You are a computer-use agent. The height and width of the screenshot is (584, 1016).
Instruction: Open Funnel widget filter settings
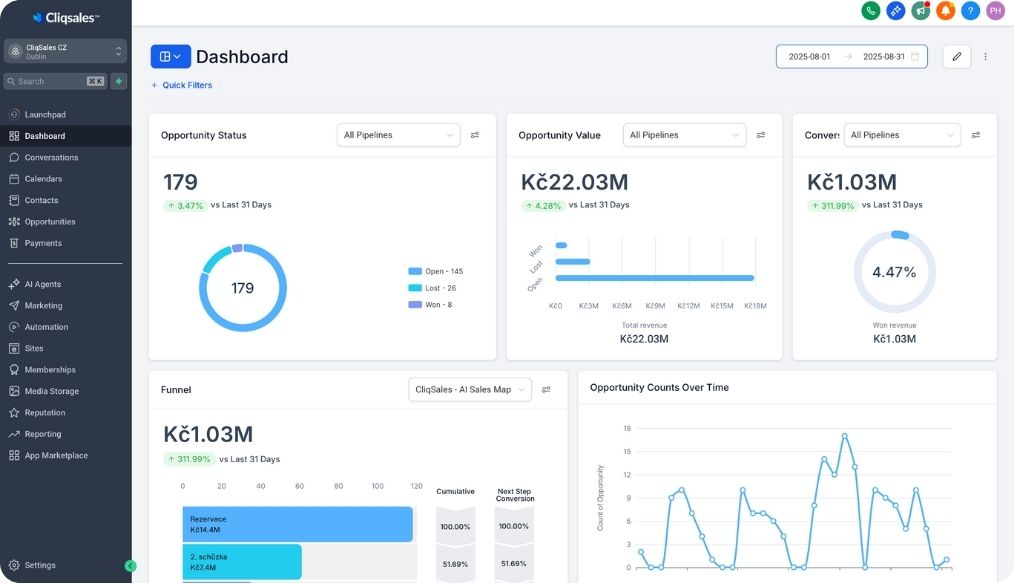tap(546, 390)
